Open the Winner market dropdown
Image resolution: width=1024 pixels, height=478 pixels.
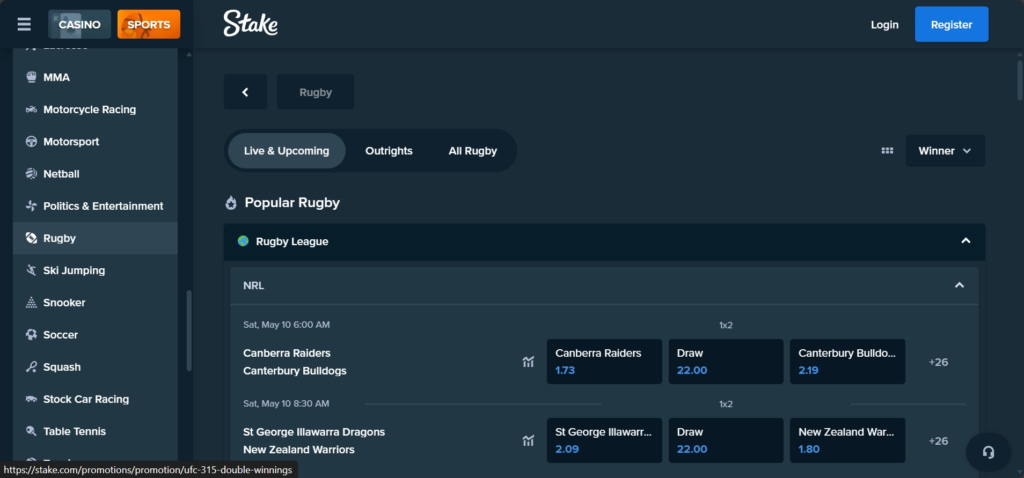click(945, 151)
